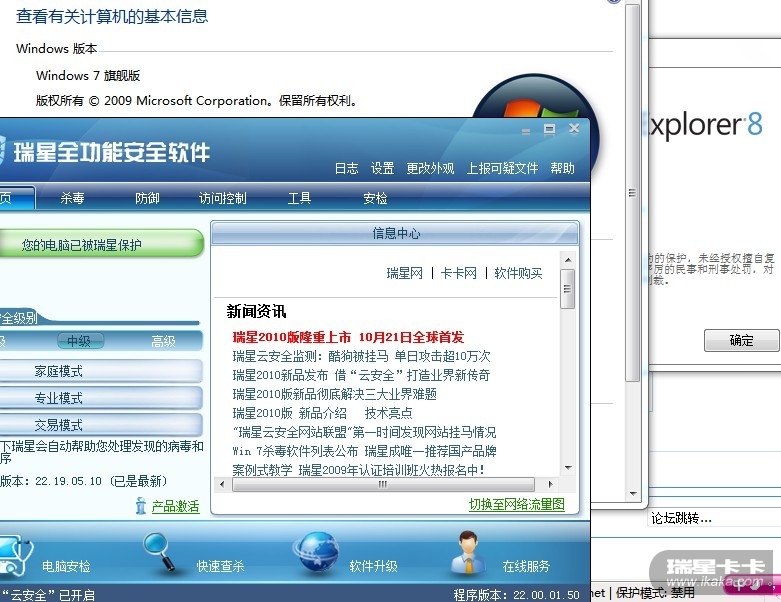The width and height of the screenshot is (781, 602).
Task: Open the 工具 tab
Action: click(299, 198)
